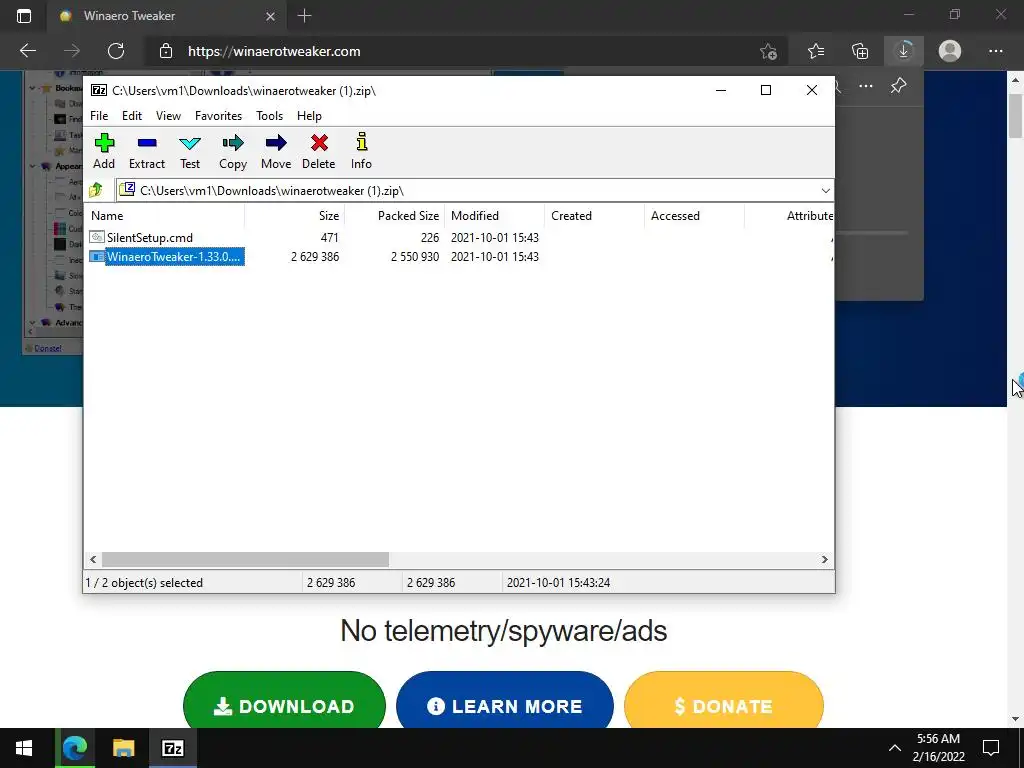Viewport: 1024px width, 768px height.
Task: Click the webpage vertical scrollbar thumb
Action: pos(1015,115)
